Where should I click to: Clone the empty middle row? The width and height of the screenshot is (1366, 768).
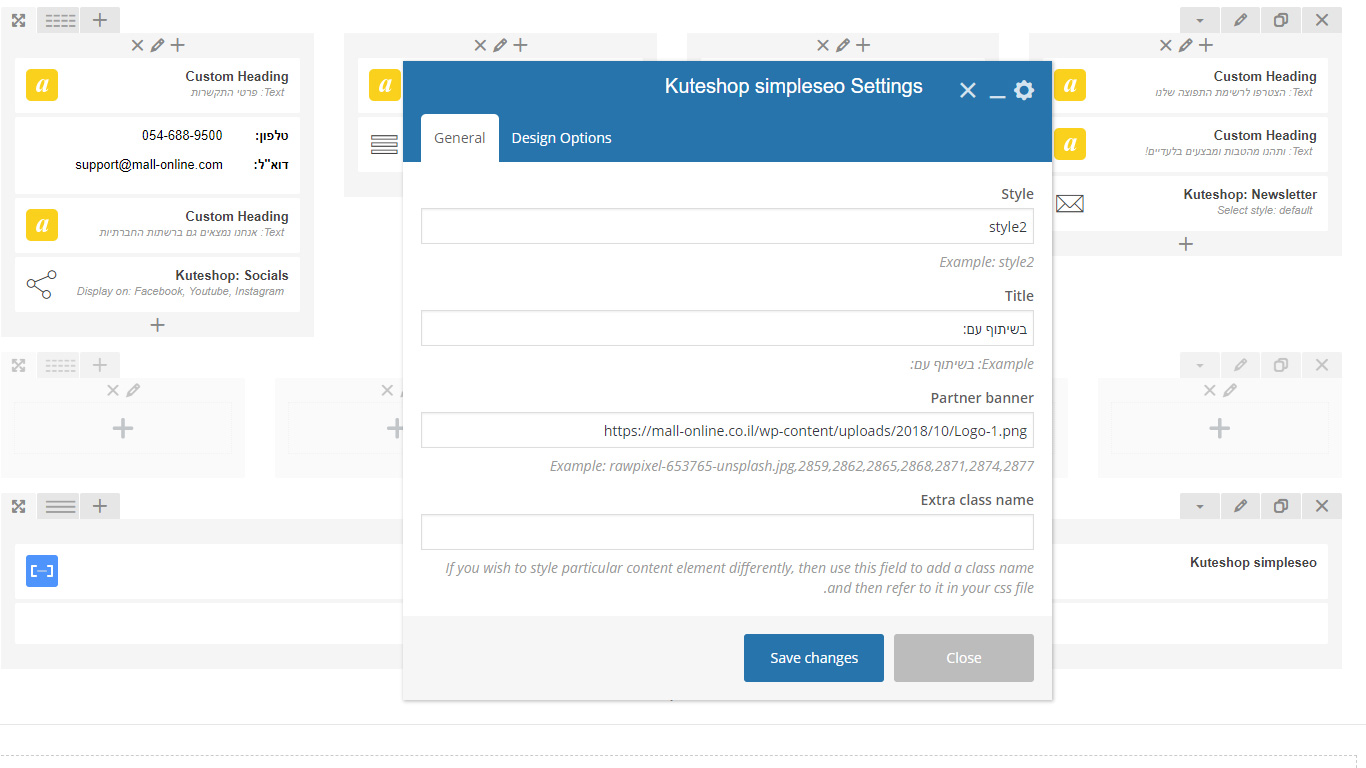point(1281,365)
